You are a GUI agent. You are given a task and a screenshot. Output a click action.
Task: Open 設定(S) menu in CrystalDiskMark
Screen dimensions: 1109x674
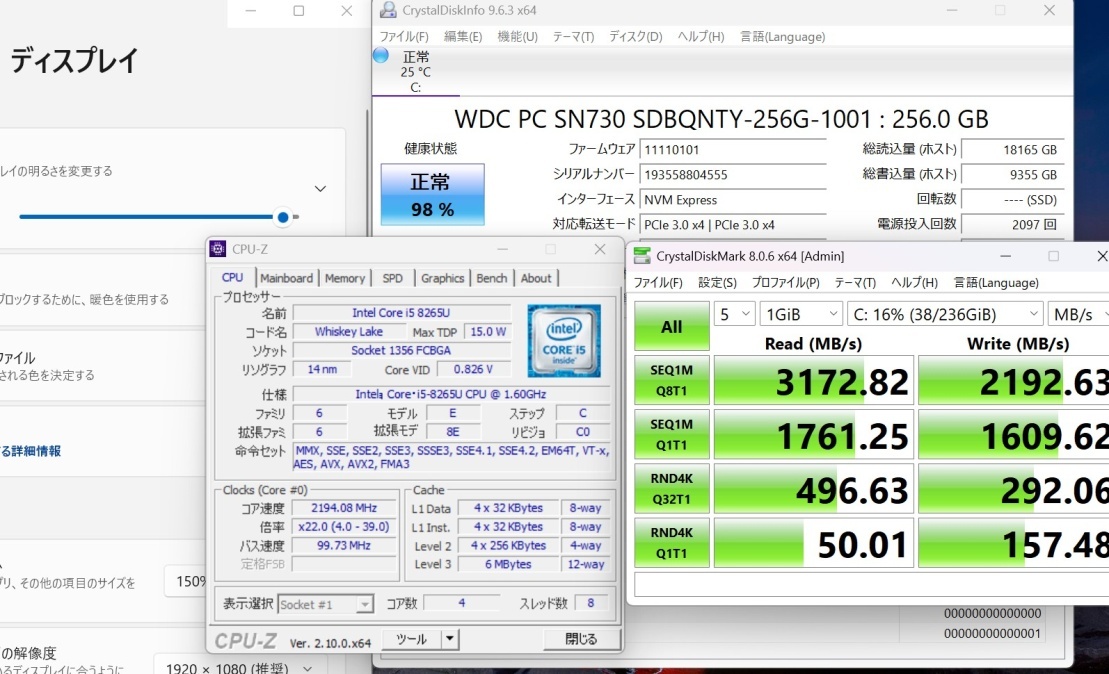coord(717,283)
